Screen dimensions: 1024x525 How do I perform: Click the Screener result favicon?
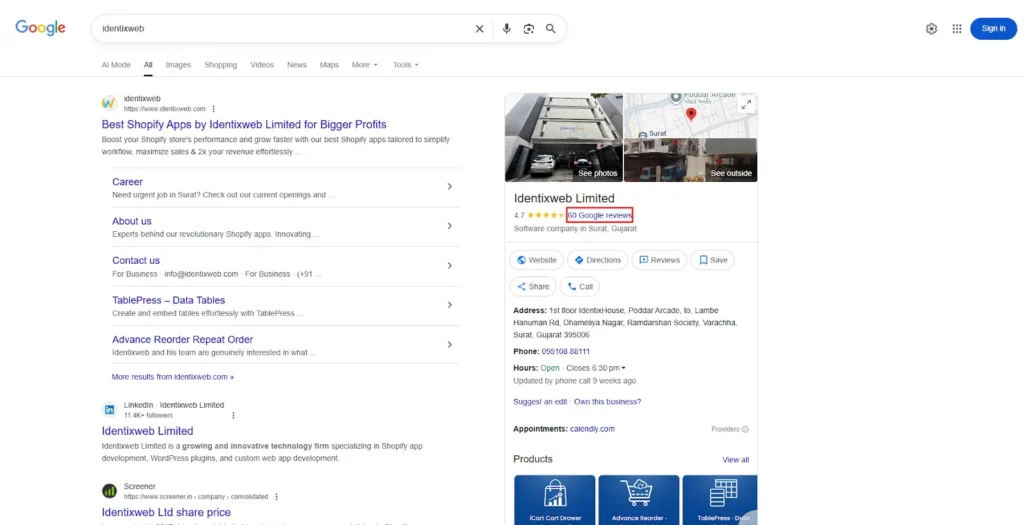click(109, 491)
